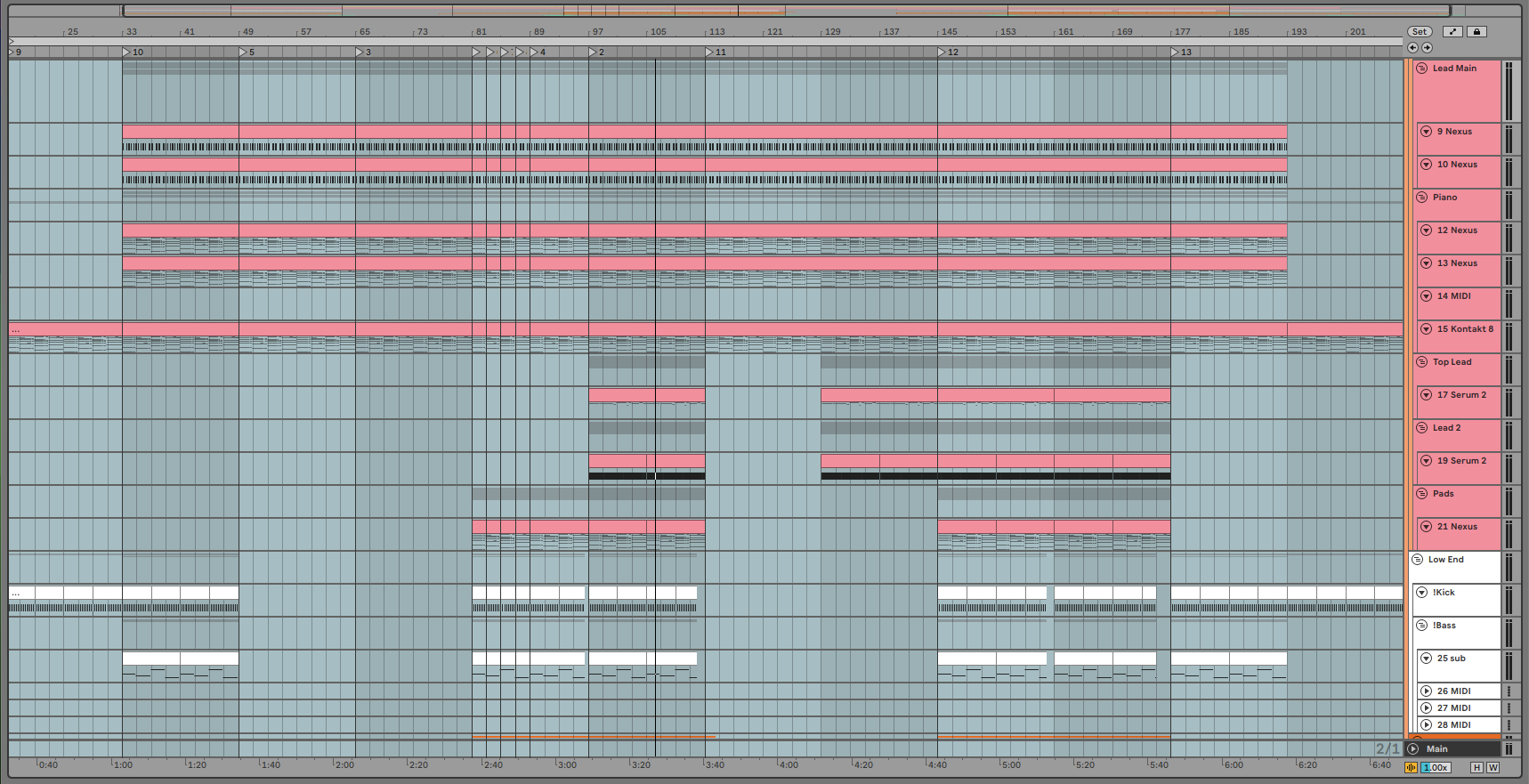Toggle Automation Mode button next to Set
This screenshot has width=1529, height=784.
(1452, 32)
